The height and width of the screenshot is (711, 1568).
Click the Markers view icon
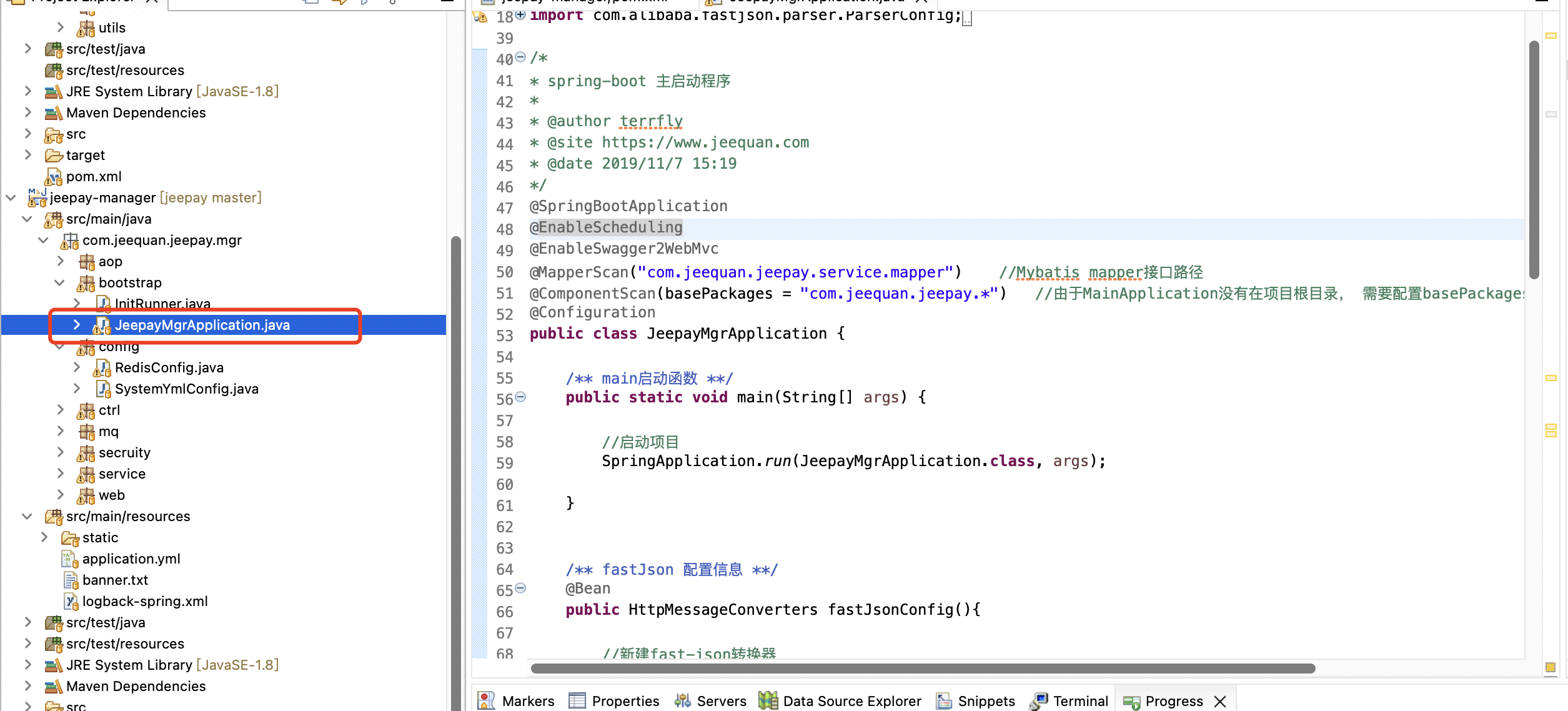[x=486, y=700]
